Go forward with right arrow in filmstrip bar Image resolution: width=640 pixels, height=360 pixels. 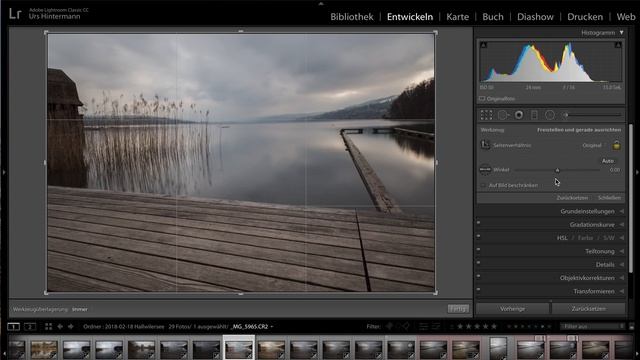[x=71, y=327]
